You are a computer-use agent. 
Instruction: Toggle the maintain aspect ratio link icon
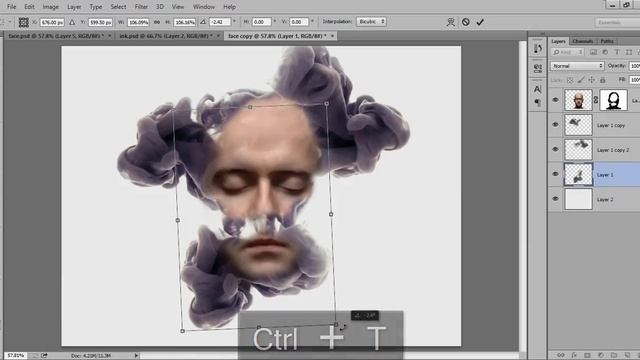click(157, 22)
